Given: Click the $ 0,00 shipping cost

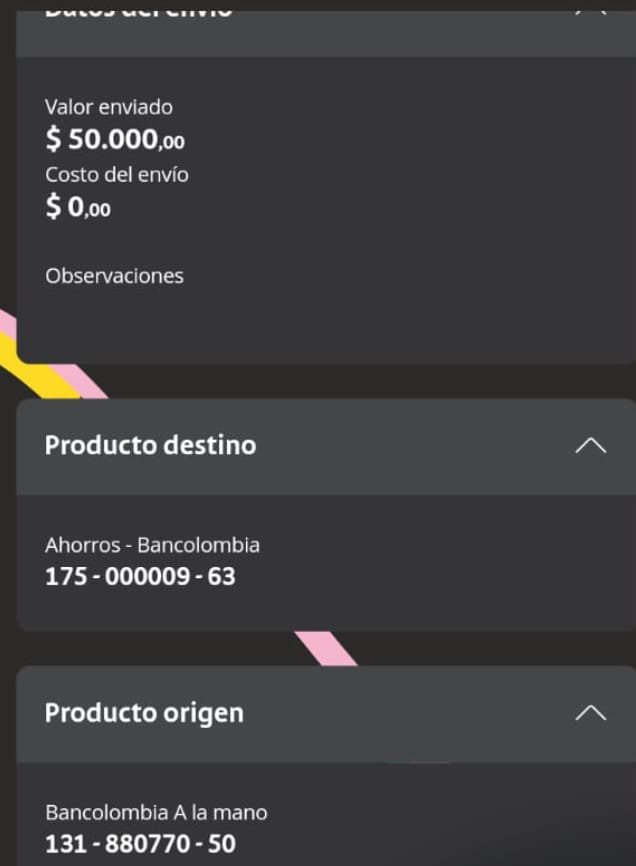Looking at the screenshot, I should pos(78,208).
